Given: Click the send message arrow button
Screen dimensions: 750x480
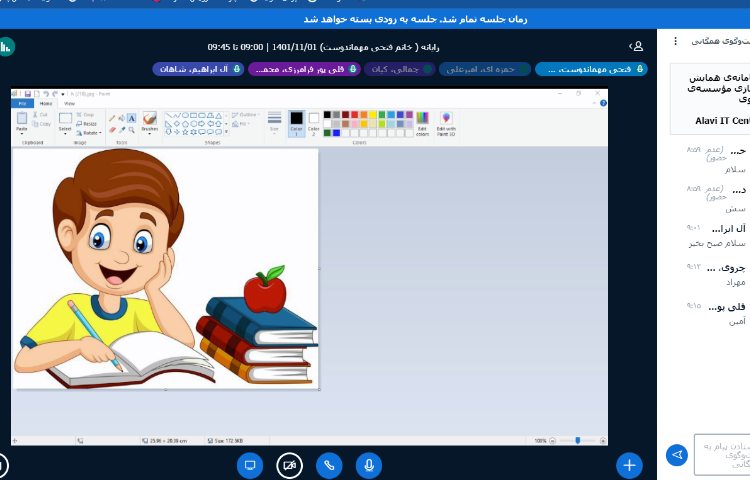Looking at the screenshot, I should (677, 455).
